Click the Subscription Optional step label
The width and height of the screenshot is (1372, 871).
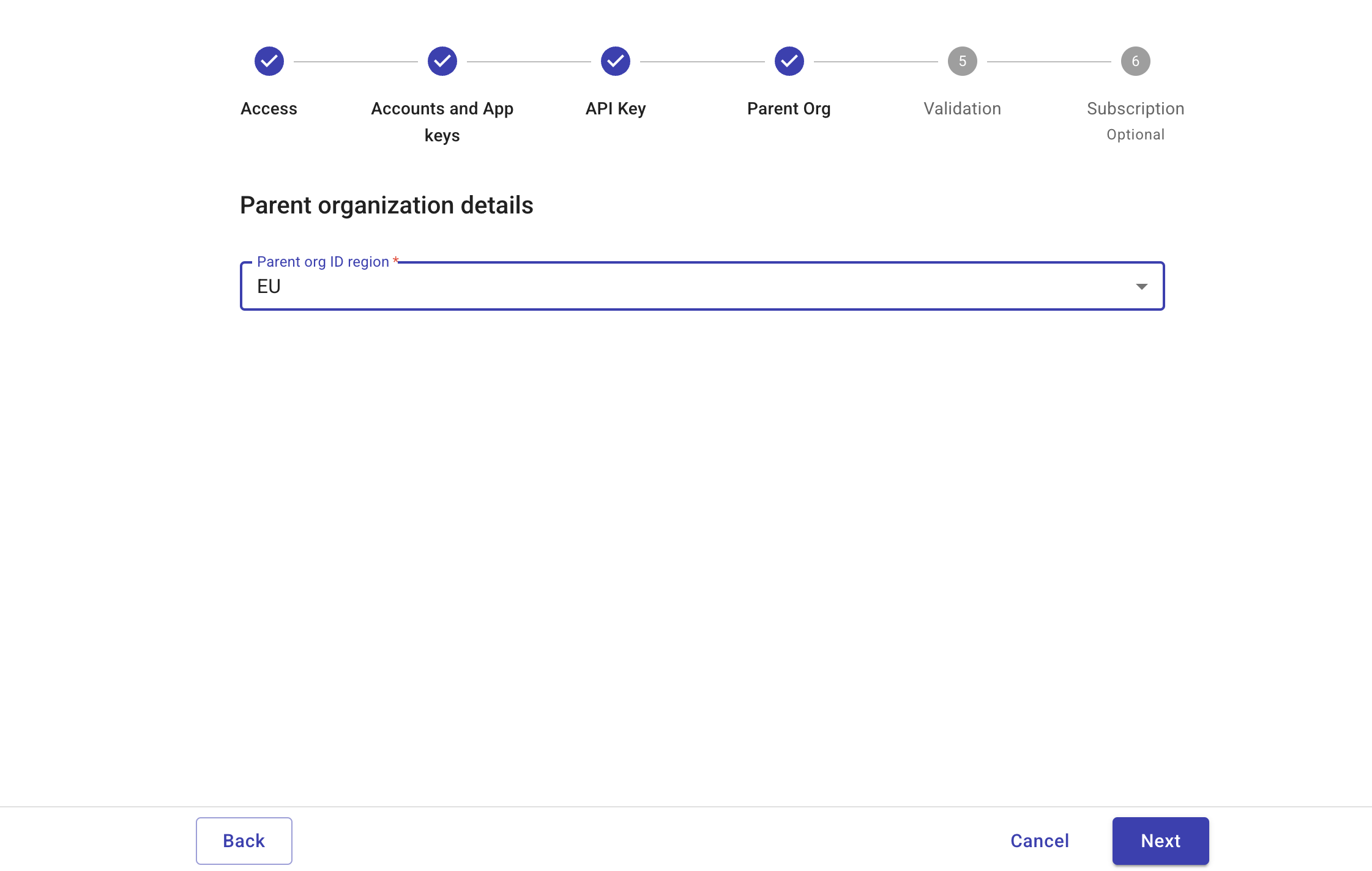pyautogui.click(x=1136, y=120)
